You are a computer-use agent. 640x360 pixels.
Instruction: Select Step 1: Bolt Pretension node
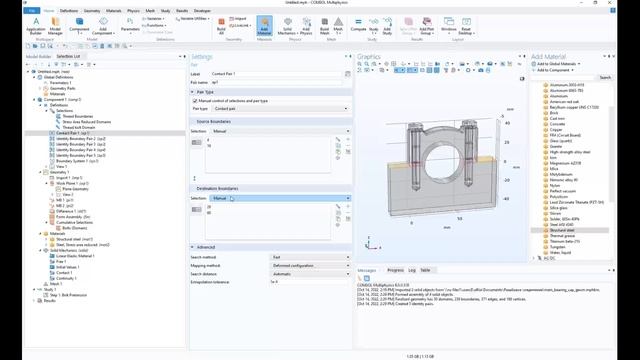pos(68,295)
